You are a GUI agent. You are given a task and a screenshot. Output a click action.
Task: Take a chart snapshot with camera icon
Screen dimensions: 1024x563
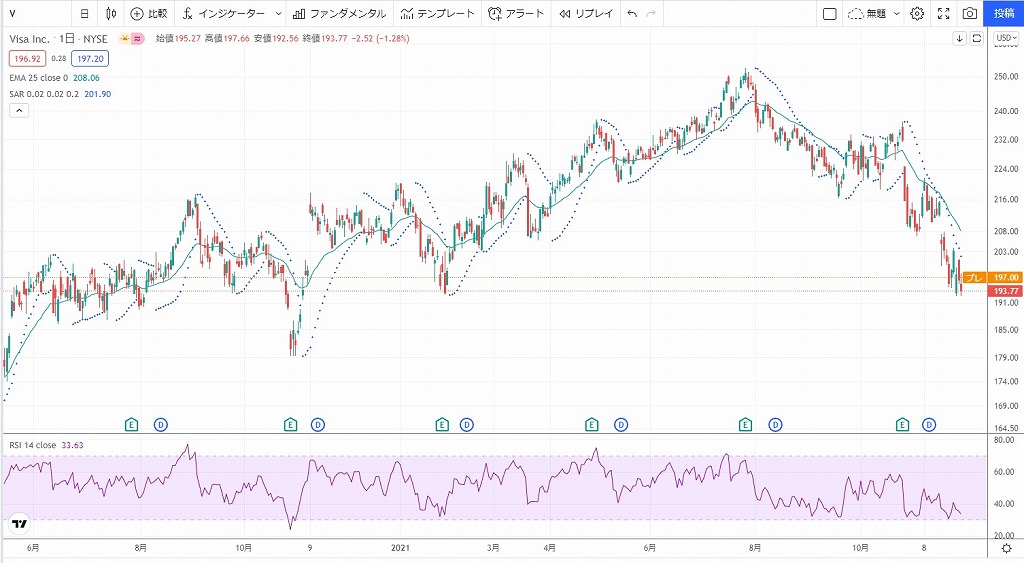[969, 14]
